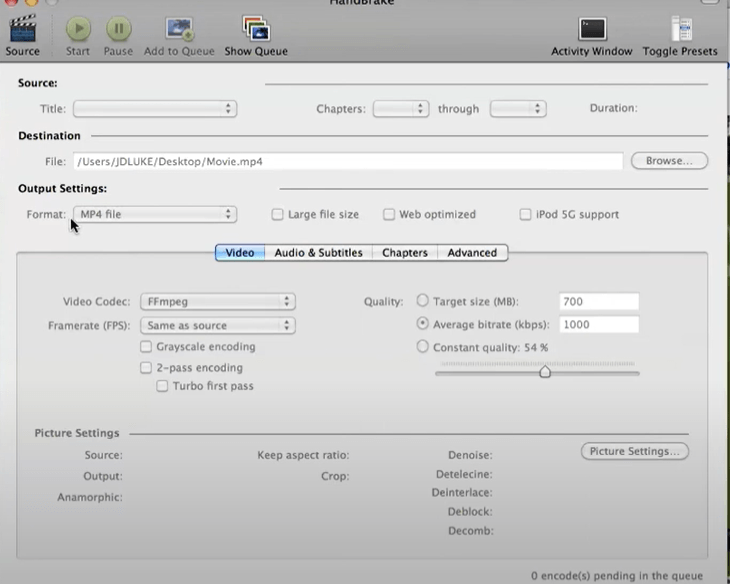
Task: Click the constant quality slider handle
Action: [545, 372]
